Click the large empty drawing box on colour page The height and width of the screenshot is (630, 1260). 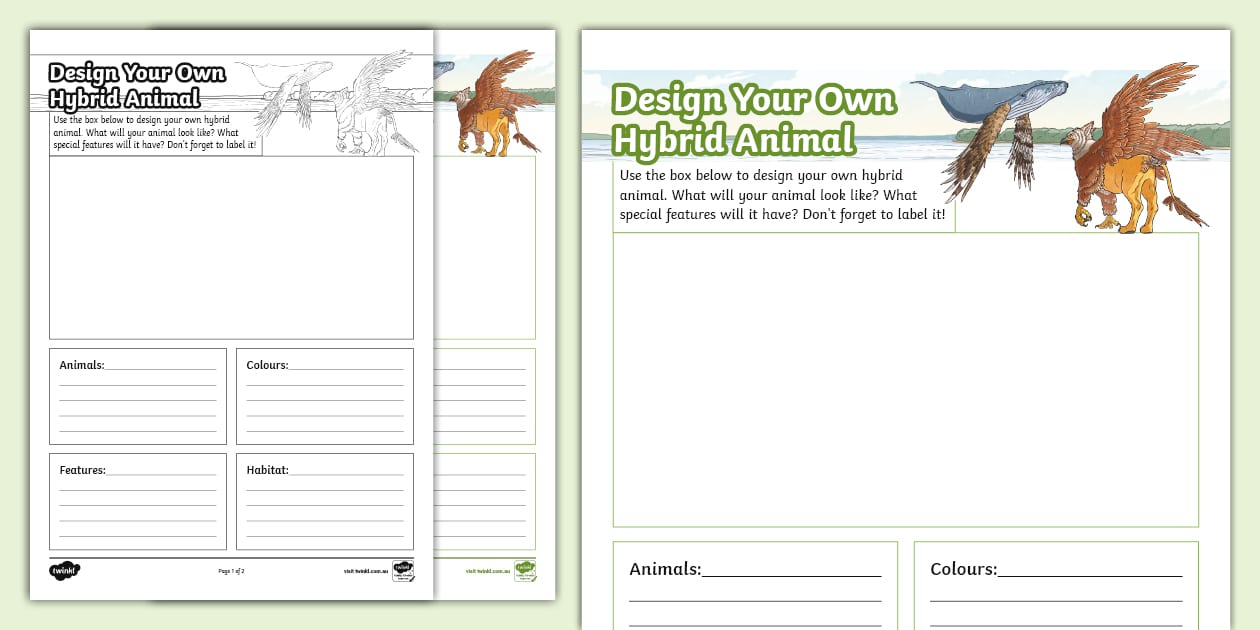coord(905,380)
